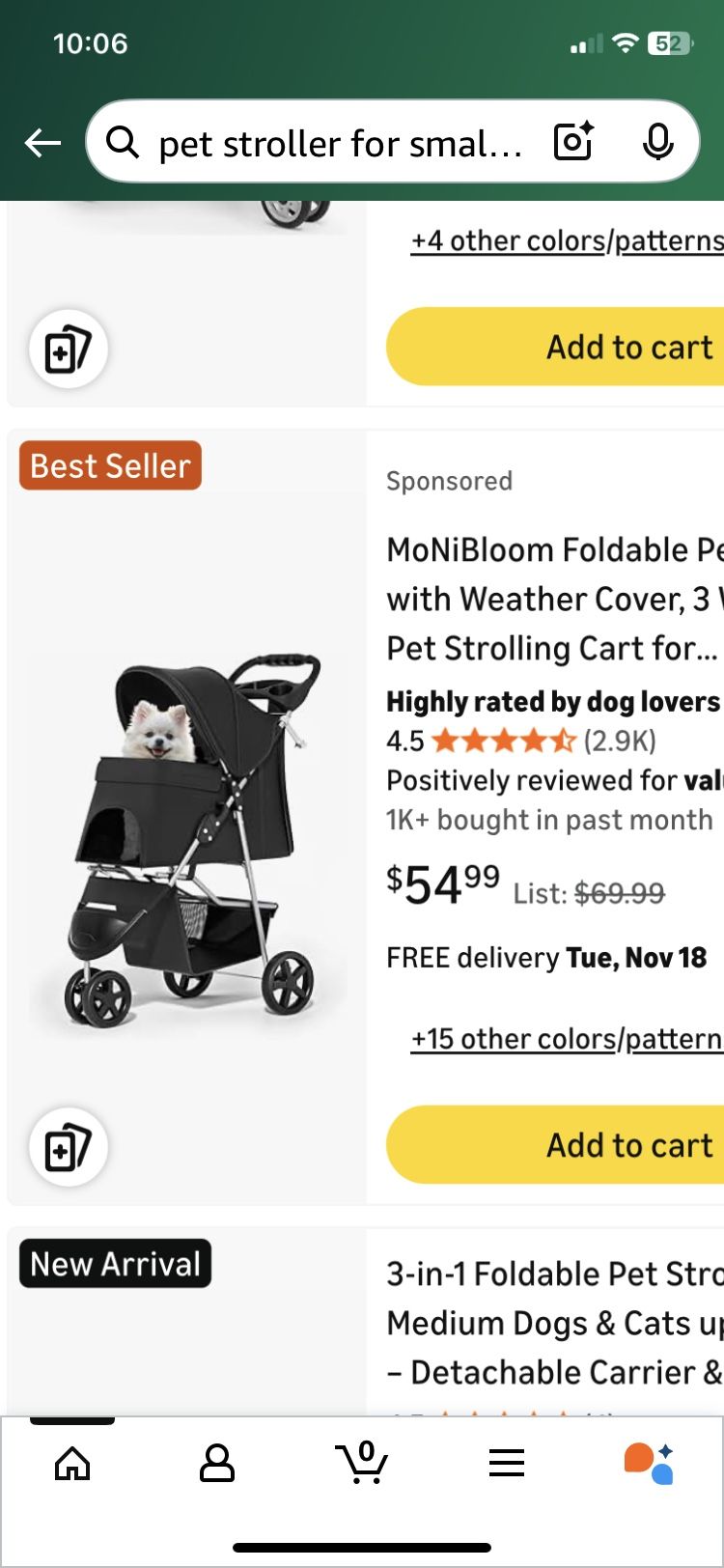
Task: Add the top product to cart
Action: 629,347
